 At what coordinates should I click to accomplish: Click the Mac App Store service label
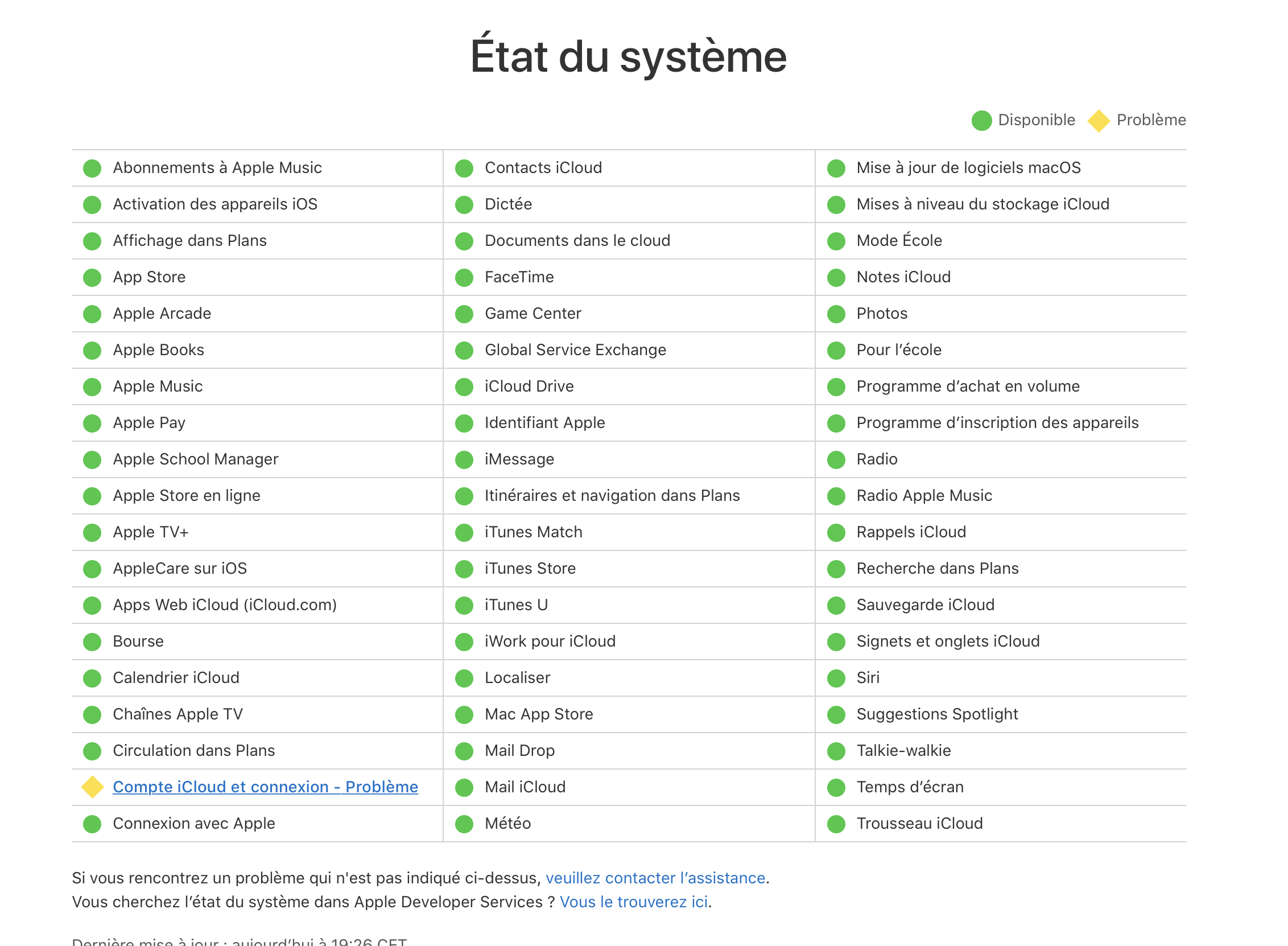[538, 714]
